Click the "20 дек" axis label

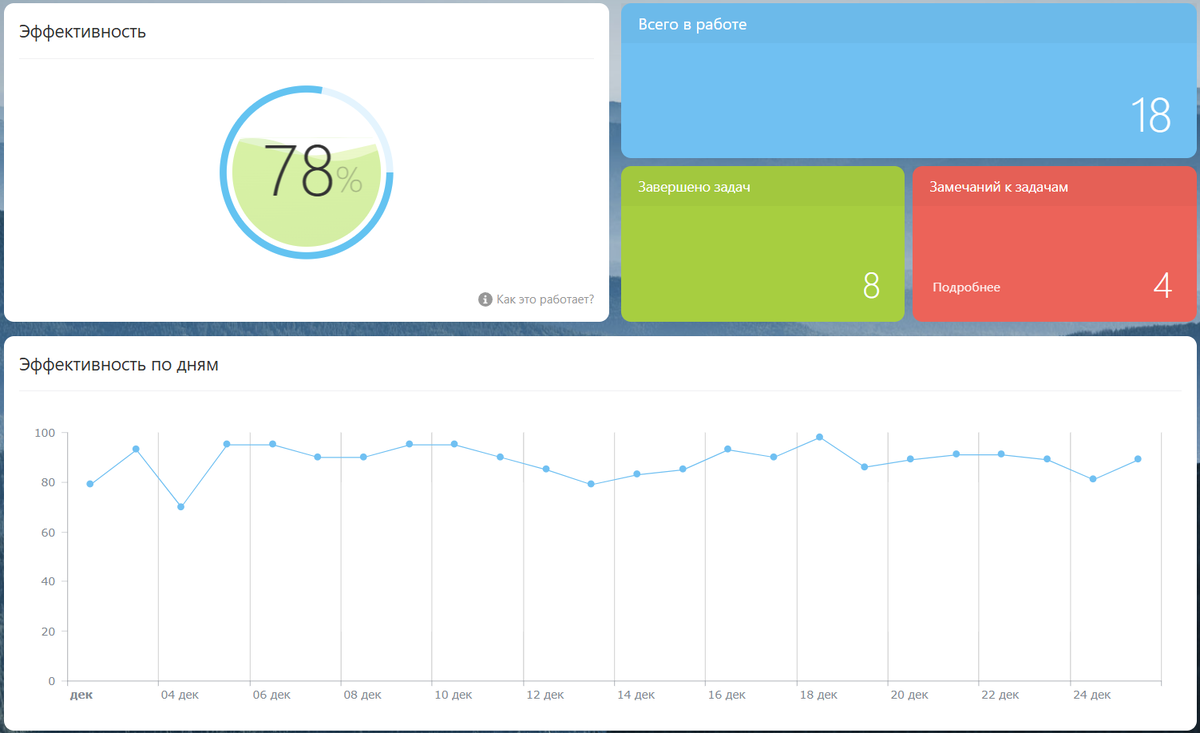(910, 694)
